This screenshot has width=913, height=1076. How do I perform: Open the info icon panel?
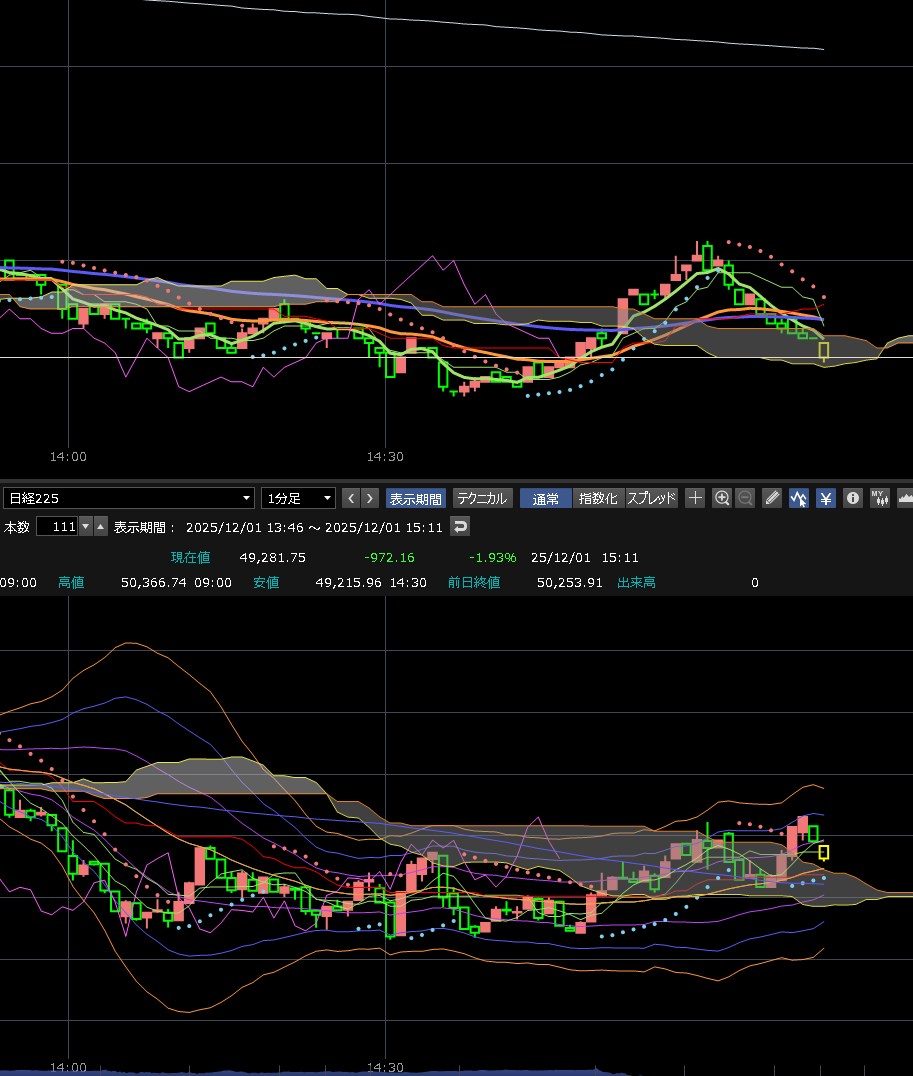pos(853,498)
